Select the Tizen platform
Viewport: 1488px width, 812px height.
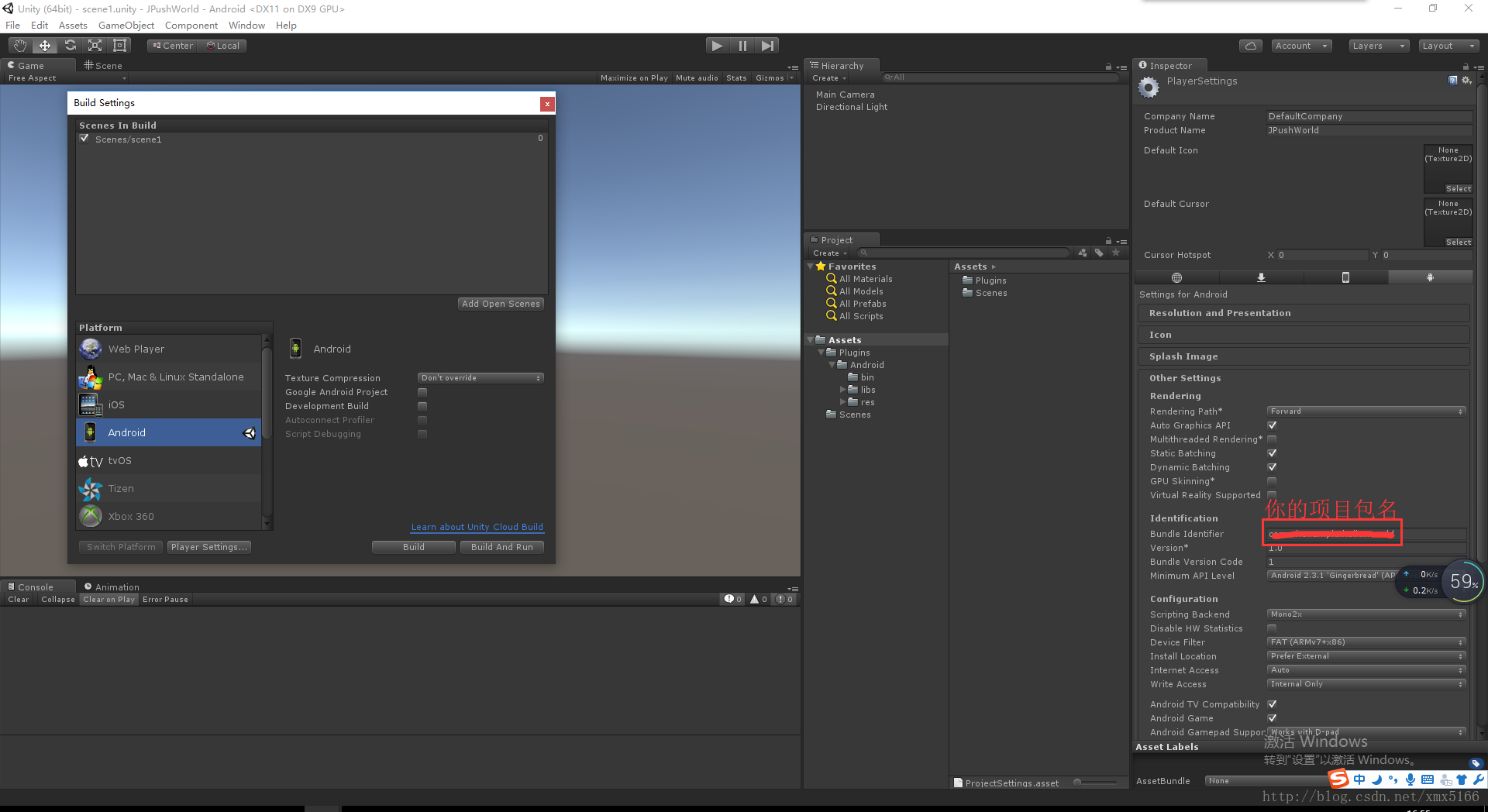169,488
